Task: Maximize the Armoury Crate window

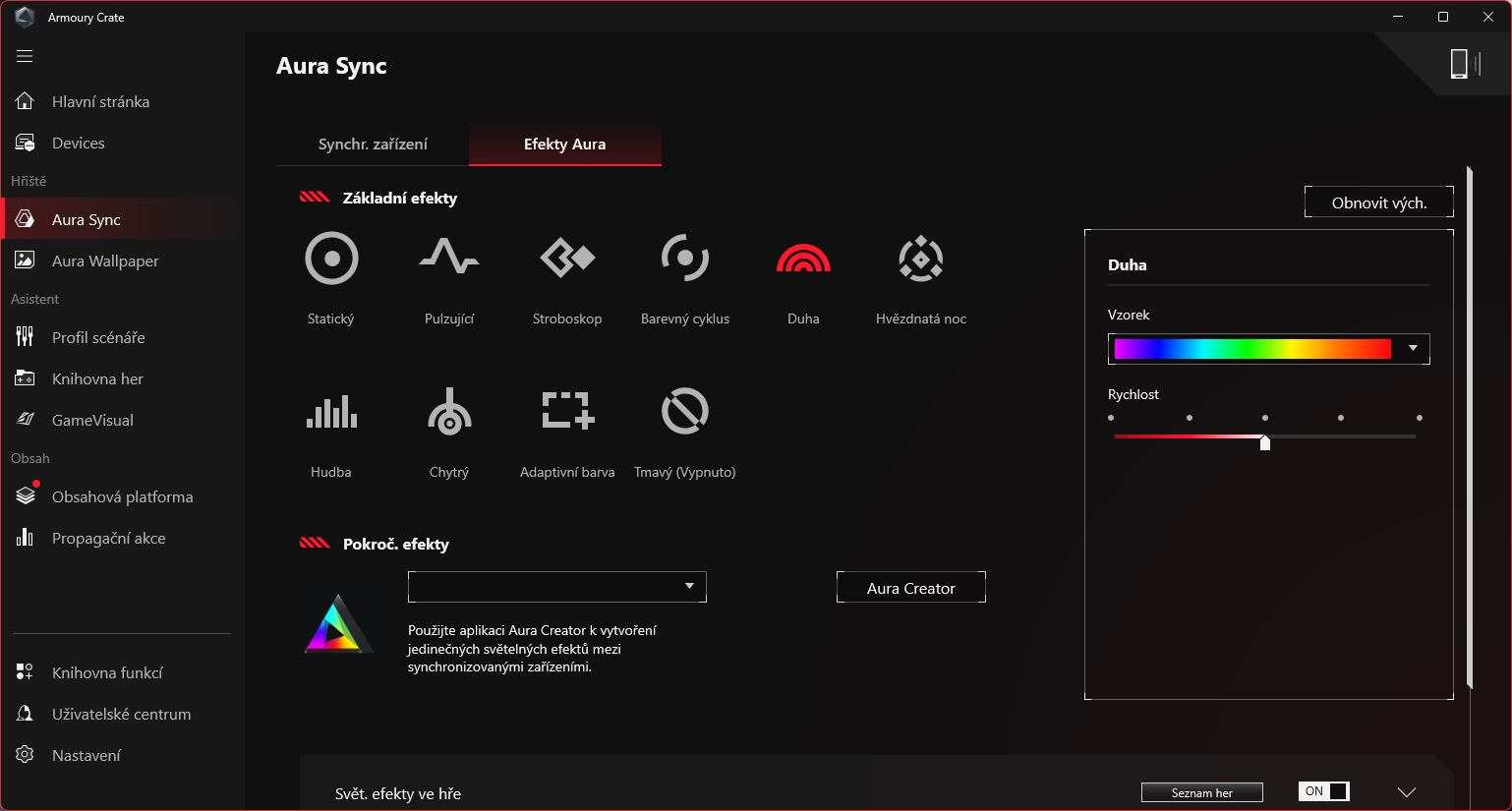Action: (x=1443, y=17)
